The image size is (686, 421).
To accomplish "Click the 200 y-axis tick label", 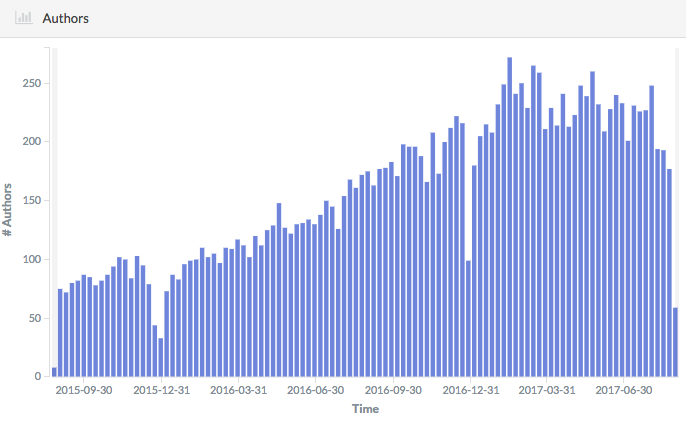I will coord(34,141).
